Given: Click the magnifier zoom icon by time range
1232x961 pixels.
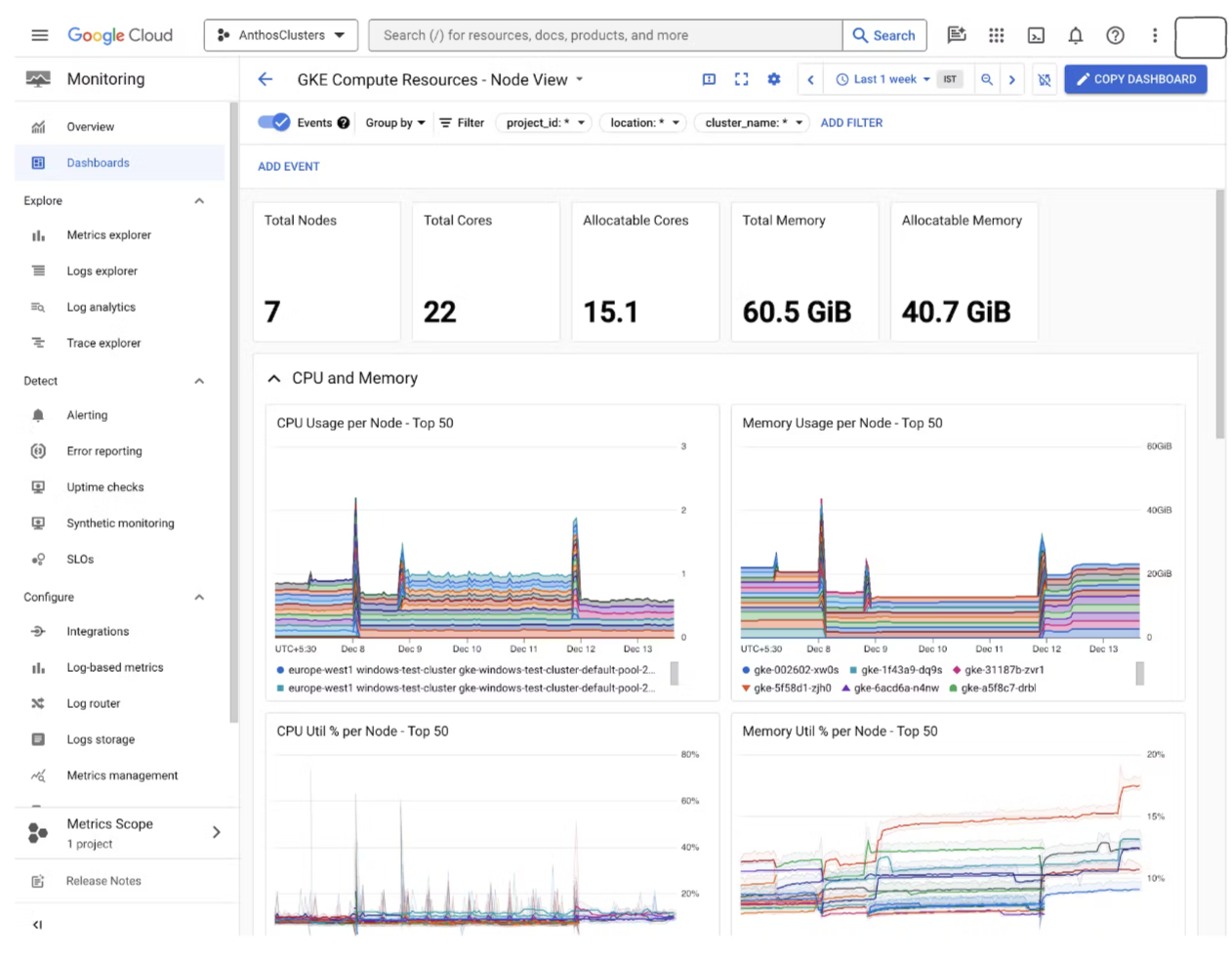Looking at the screenshot, I should tap(987, 79).
